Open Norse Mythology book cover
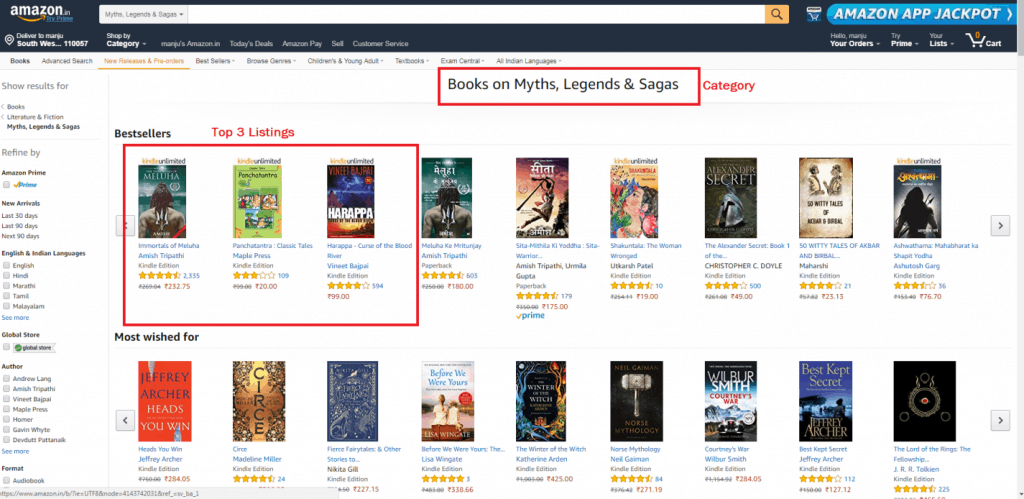1024x499 pixels. pyautogui.click(x=637, y=401)
